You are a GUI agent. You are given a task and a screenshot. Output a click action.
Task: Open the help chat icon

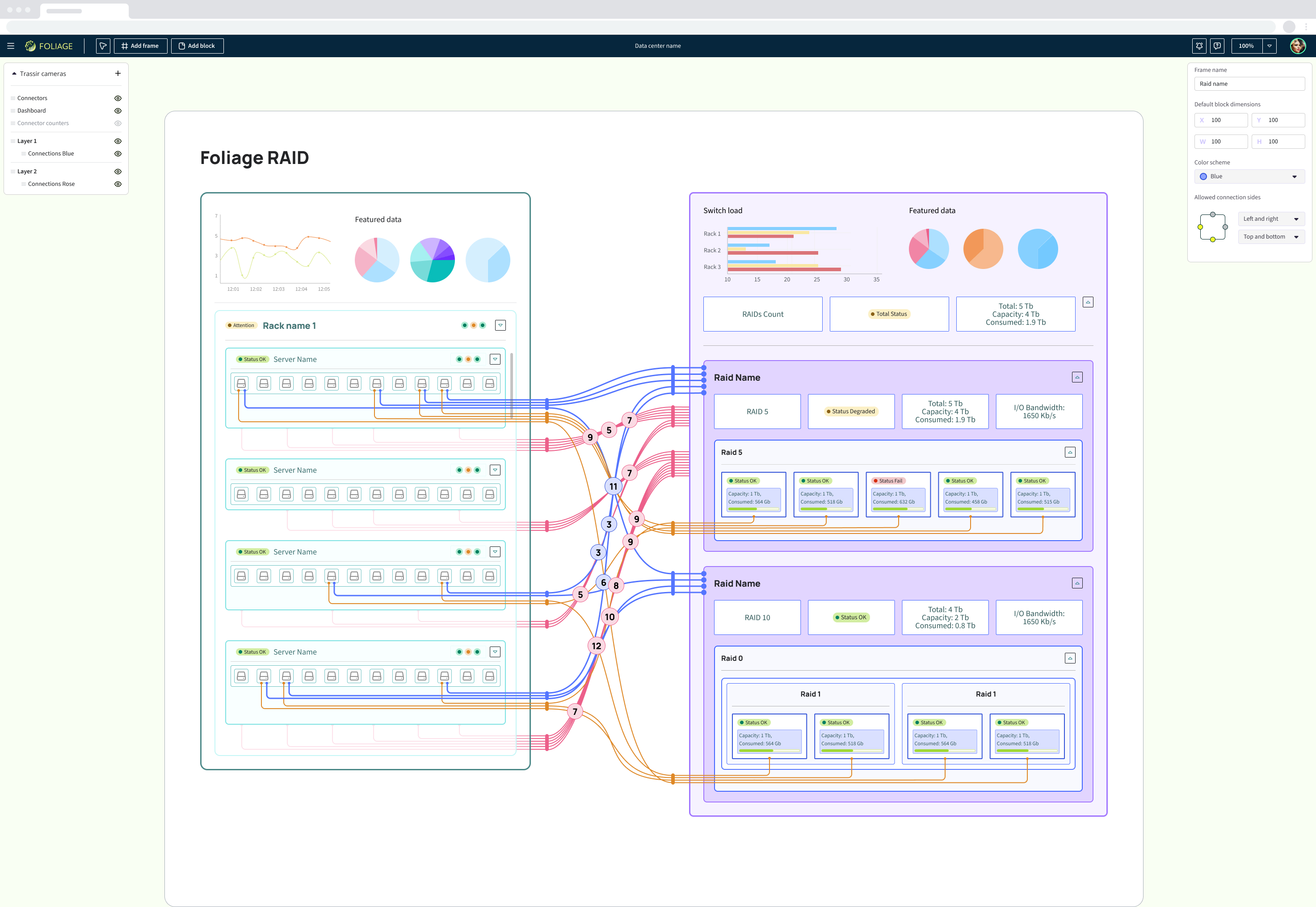point(1217,46)
